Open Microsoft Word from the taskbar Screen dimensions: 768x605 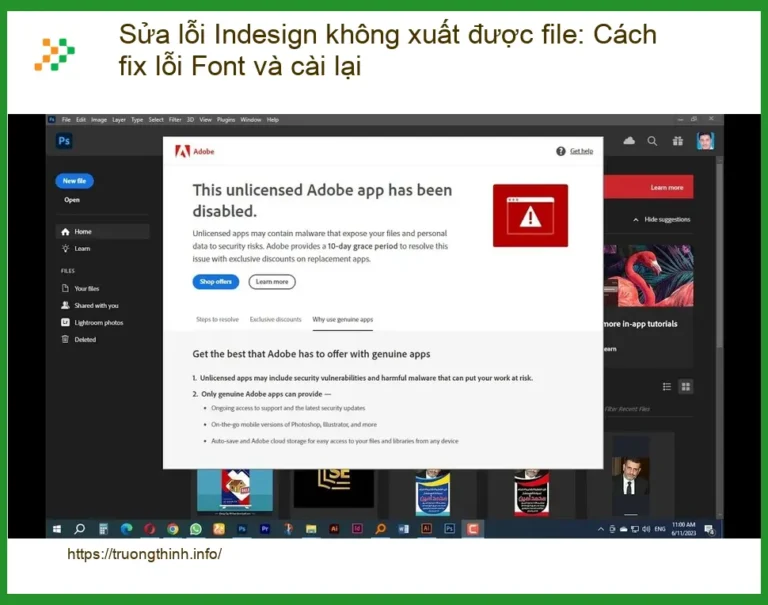(x=403, y=529)
